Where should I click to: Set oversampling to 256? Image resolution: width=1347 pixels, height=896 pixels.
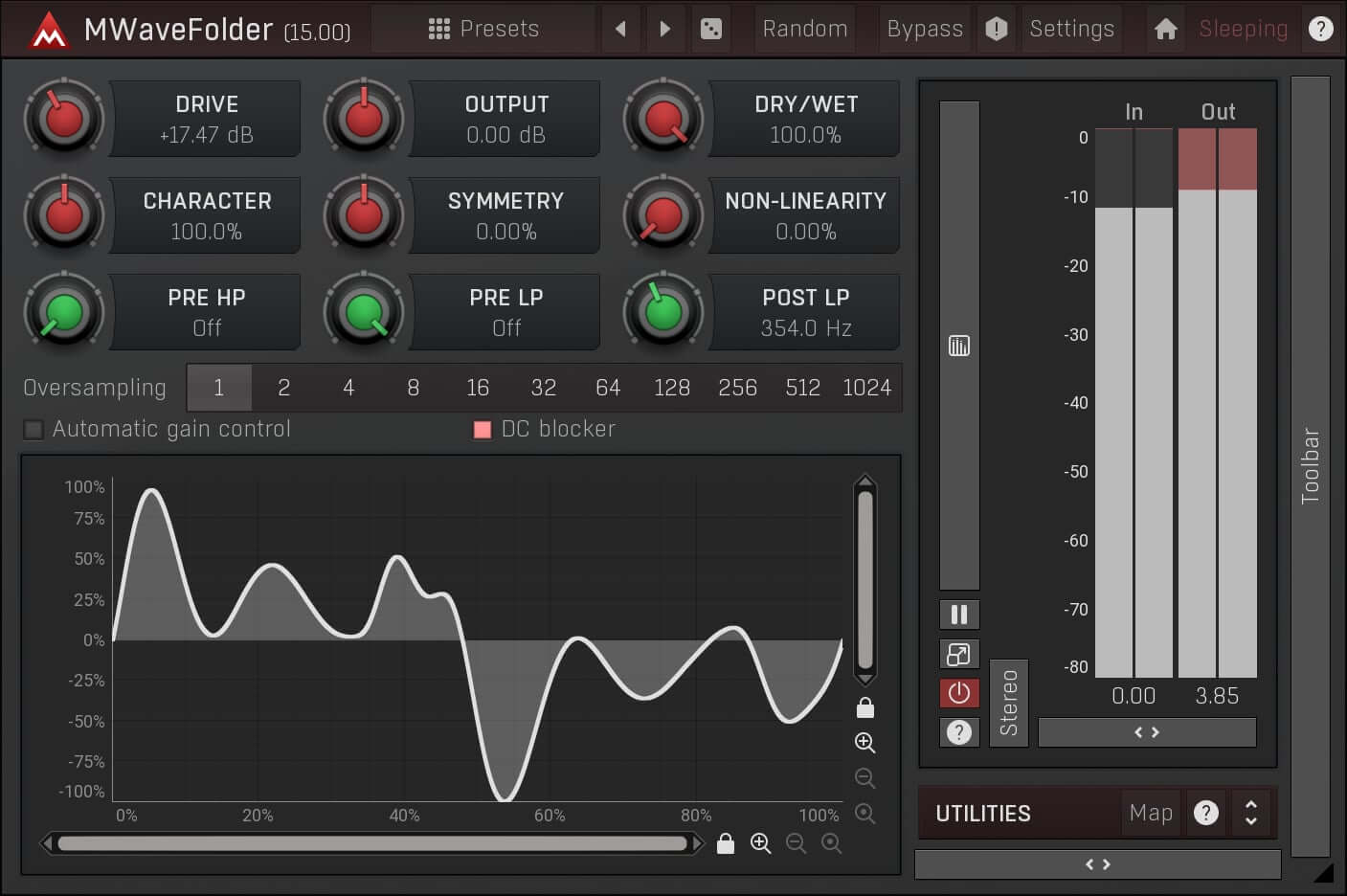click(738, 388)
